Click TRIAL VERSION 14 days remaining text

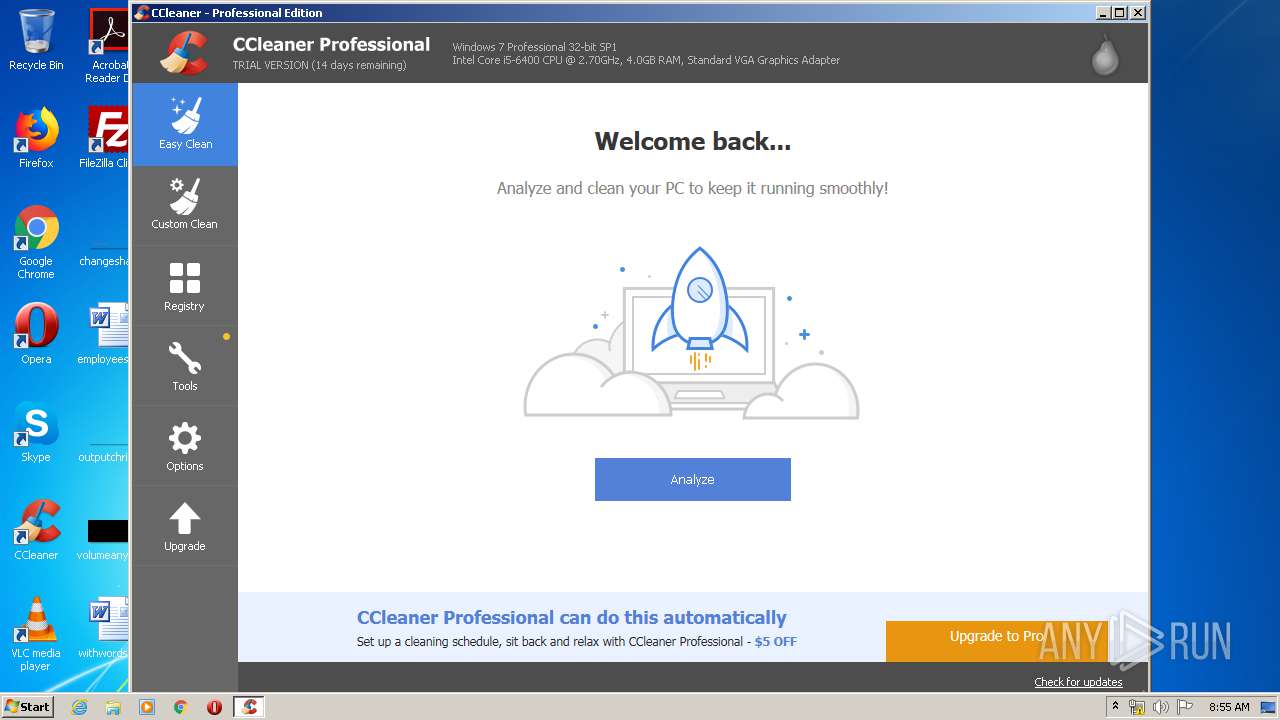tap(319, 65)
